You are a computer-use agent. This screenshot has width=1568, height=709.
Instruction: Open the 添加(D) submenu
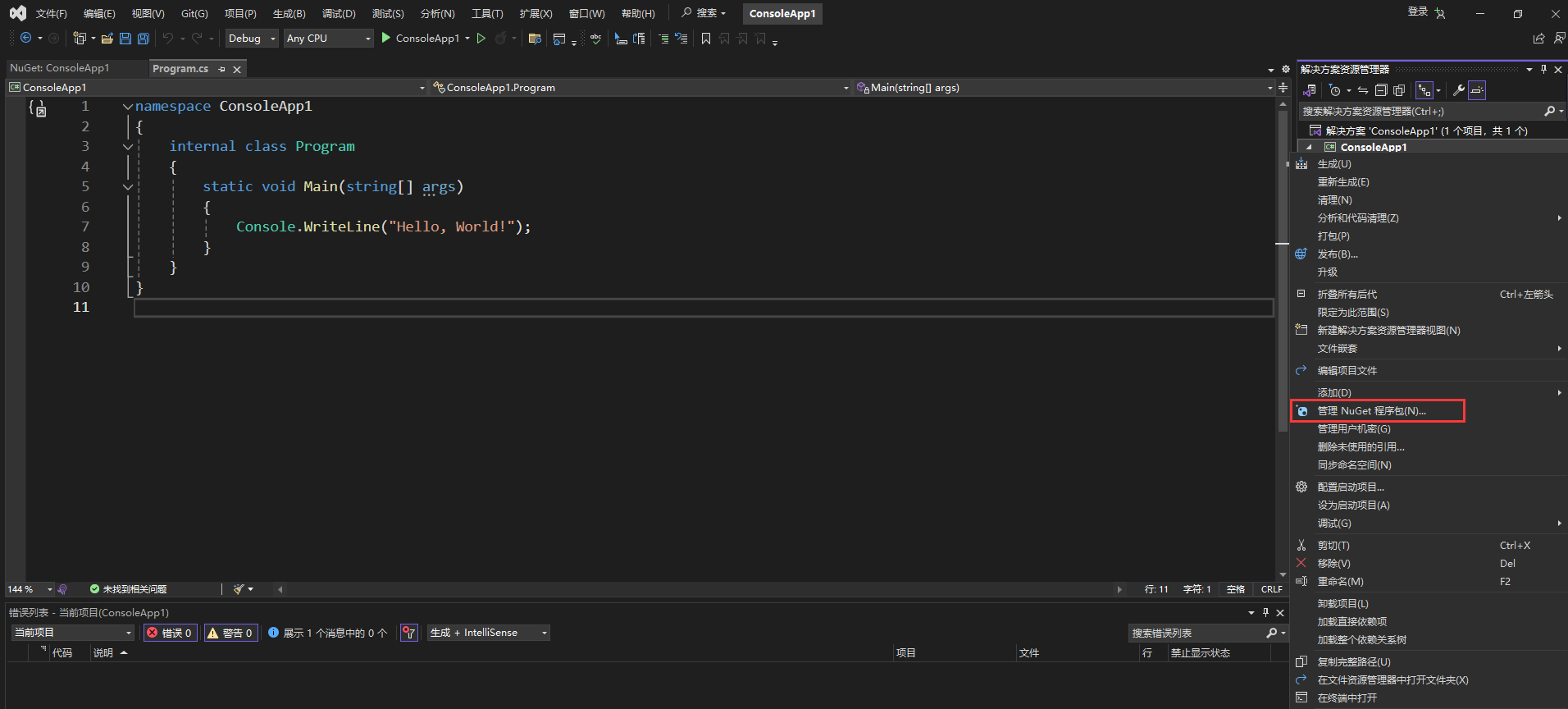(x=1428, y=392)
